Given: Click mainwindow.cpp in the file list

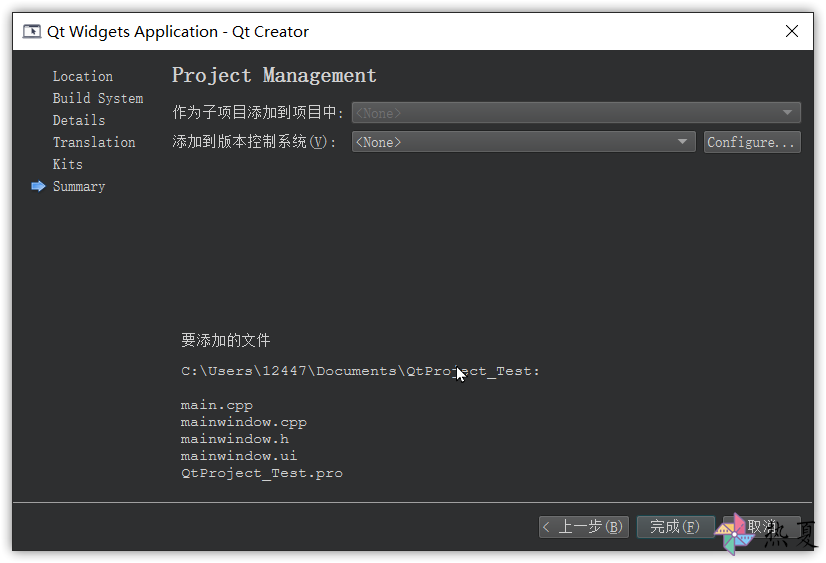Looking at the screenshot, I should pos(244,422).
